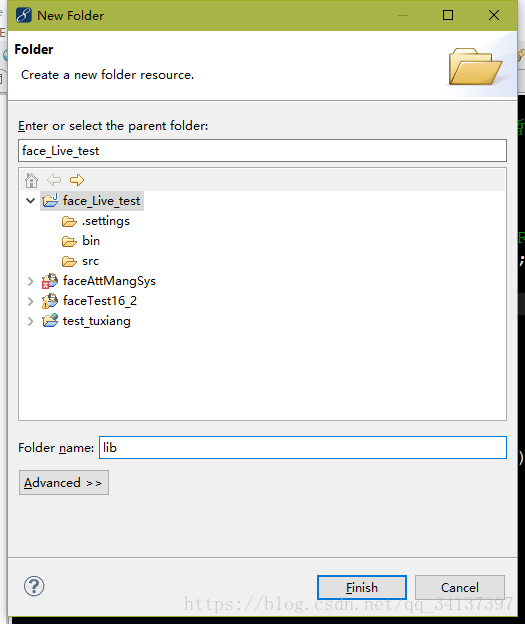The width and height of the screenshot is (525, 624).
Task: Expand the faceAttMangSys project
Action: click(x=31, y=281)
